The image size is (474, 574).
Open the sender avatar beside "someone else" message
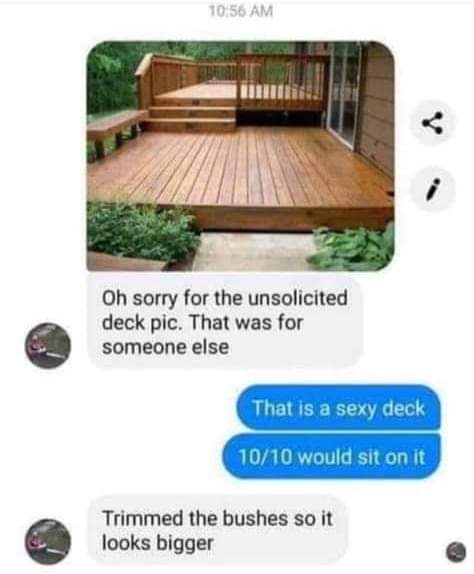click(x=48, y=345)
